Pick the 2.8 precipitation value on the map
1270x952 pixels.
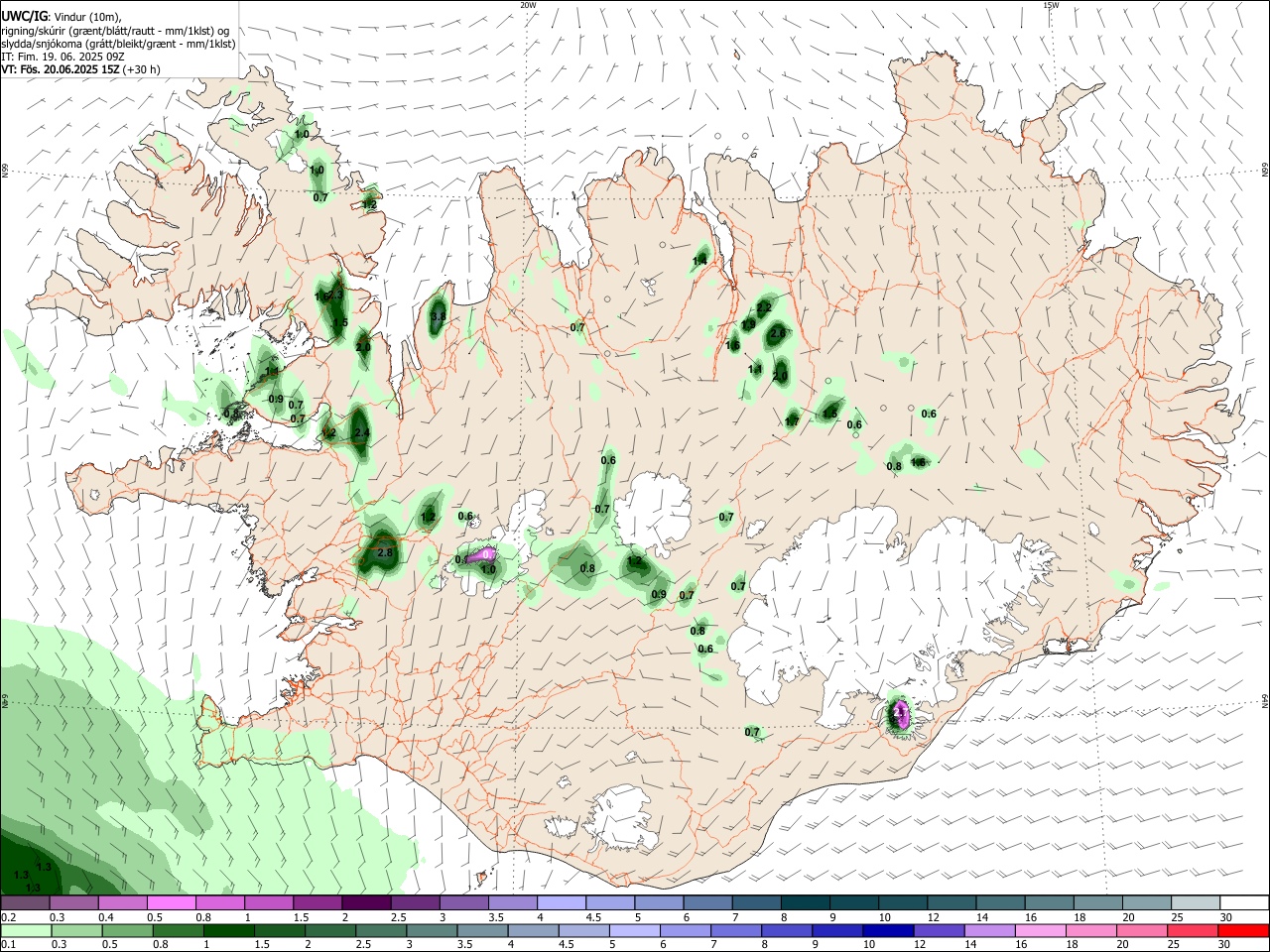point(386,552)
